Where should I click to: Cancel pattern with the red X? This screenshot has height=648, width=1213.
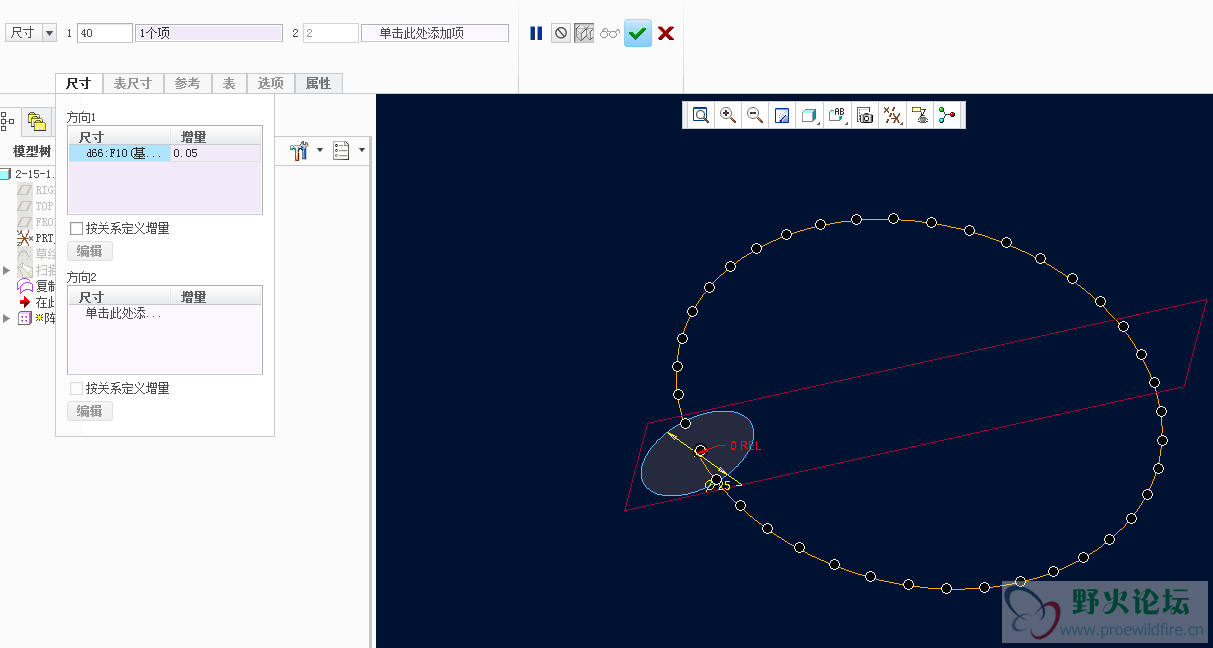[666, 33]
